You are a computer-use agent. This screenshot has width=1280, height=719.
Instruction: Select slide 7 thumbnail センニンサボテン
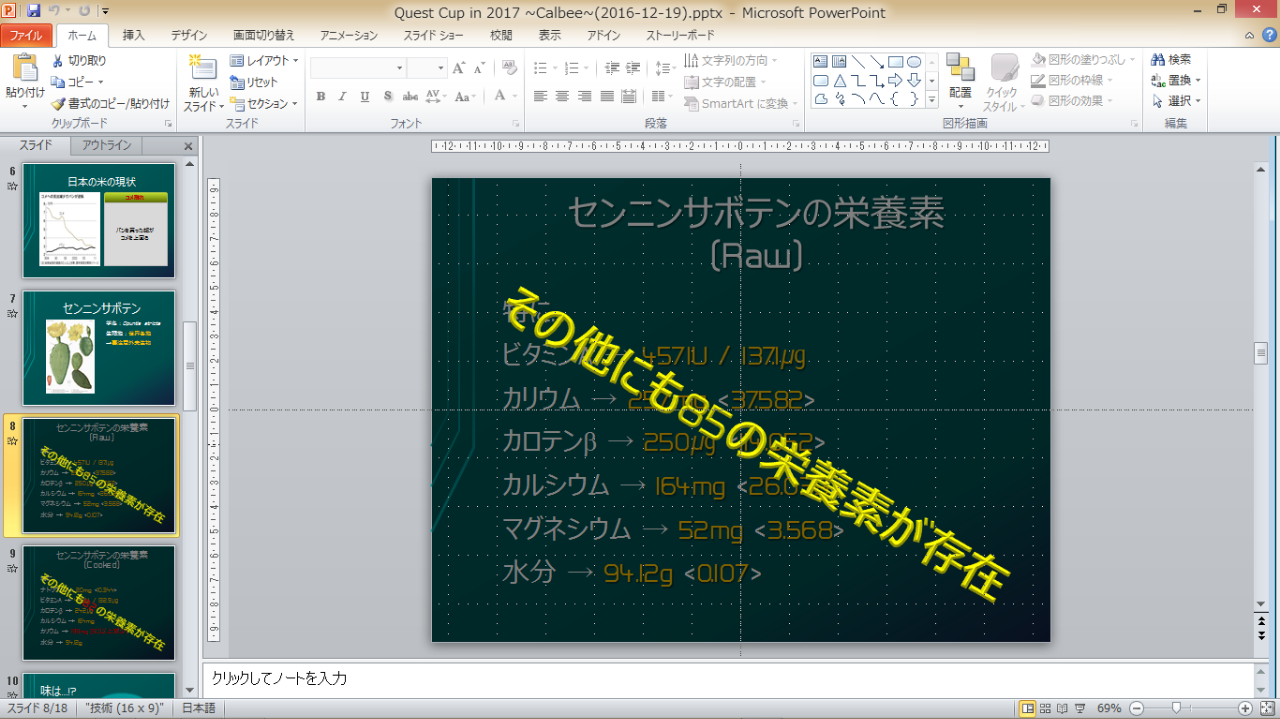click(x=99, y=348)
